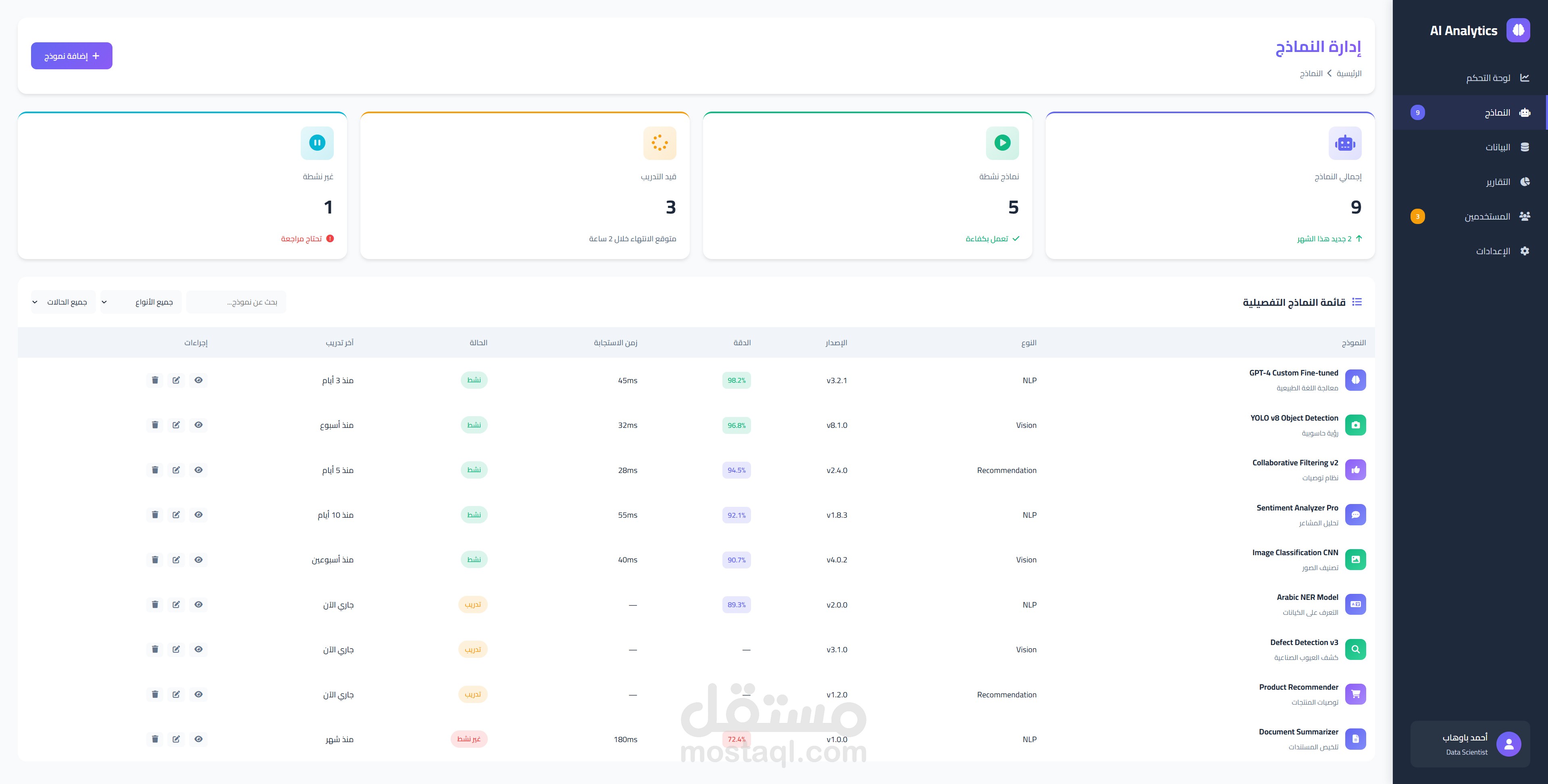Go to التقارير reports in sidebar
The image size is (1548, 784).
[1498, 182]
